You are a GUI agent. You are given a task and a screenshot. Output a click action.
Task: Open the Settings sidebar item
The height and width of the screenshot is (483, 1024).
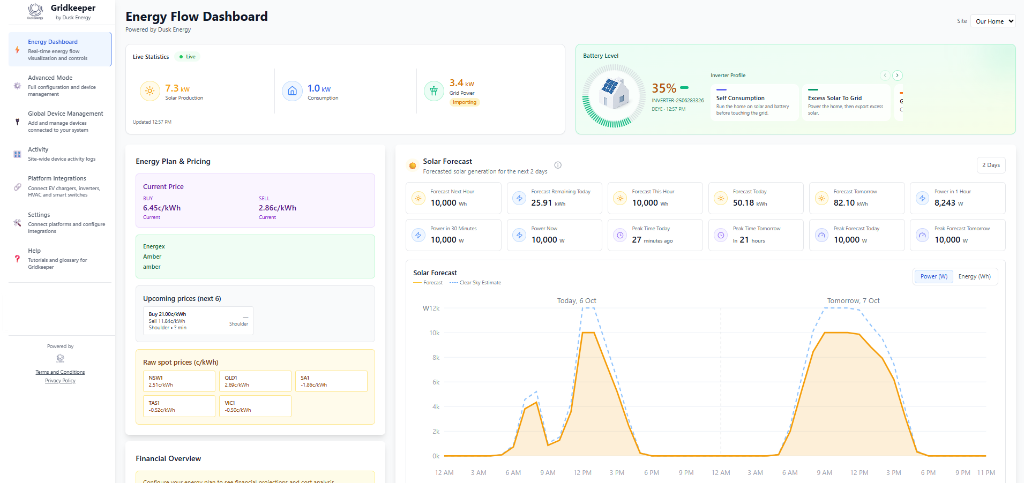click(x=60, y=223)
